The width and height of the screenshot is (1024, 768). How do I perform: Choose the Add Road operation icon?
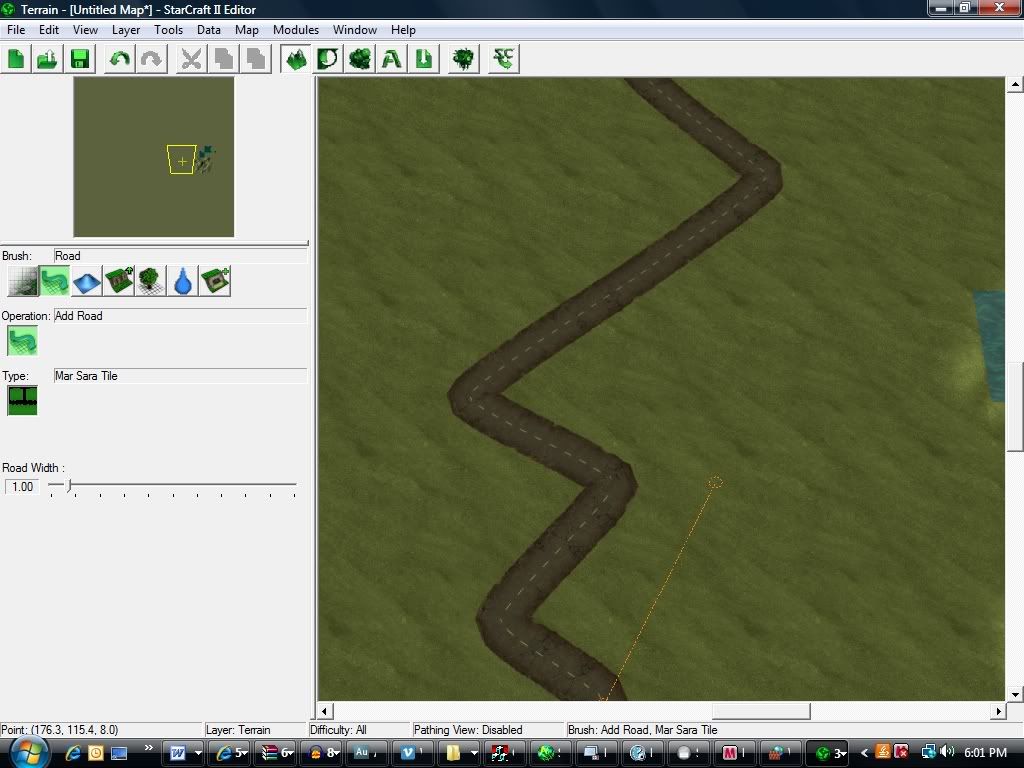(22, 341)
